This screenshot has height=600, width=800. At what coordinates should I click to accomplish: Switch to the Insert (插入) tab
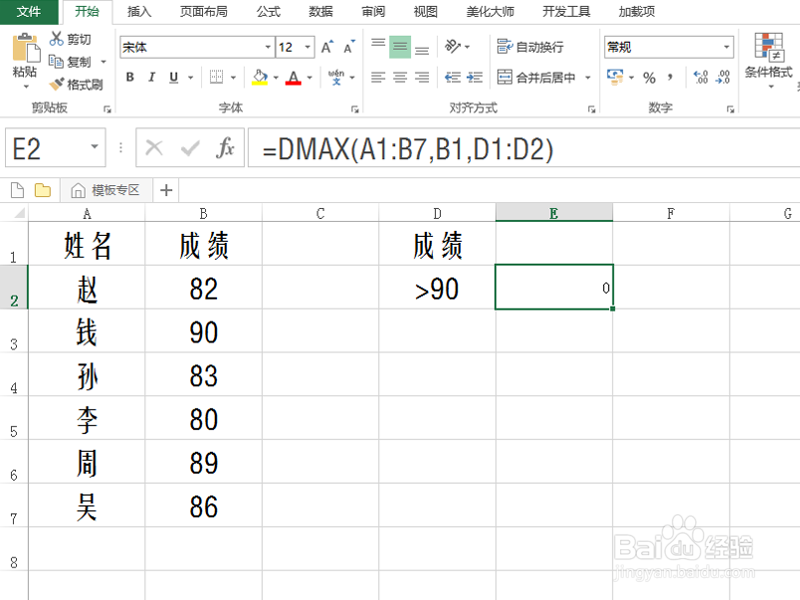(x=139, y=12)
